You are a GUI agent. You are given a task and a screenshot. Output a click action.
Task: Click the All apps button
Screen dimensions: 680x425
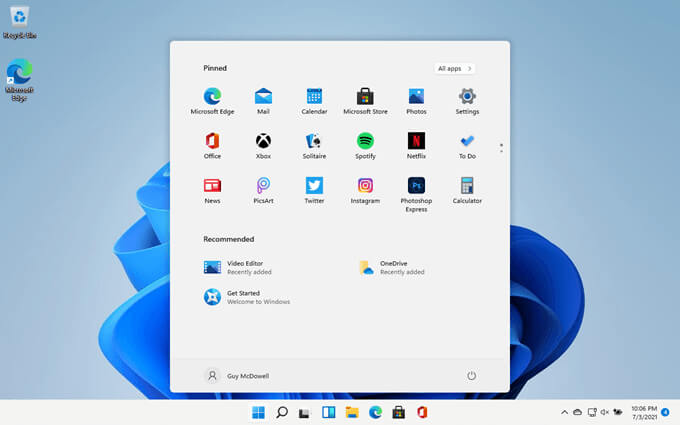pyautogui.click(x=455, y=68)
